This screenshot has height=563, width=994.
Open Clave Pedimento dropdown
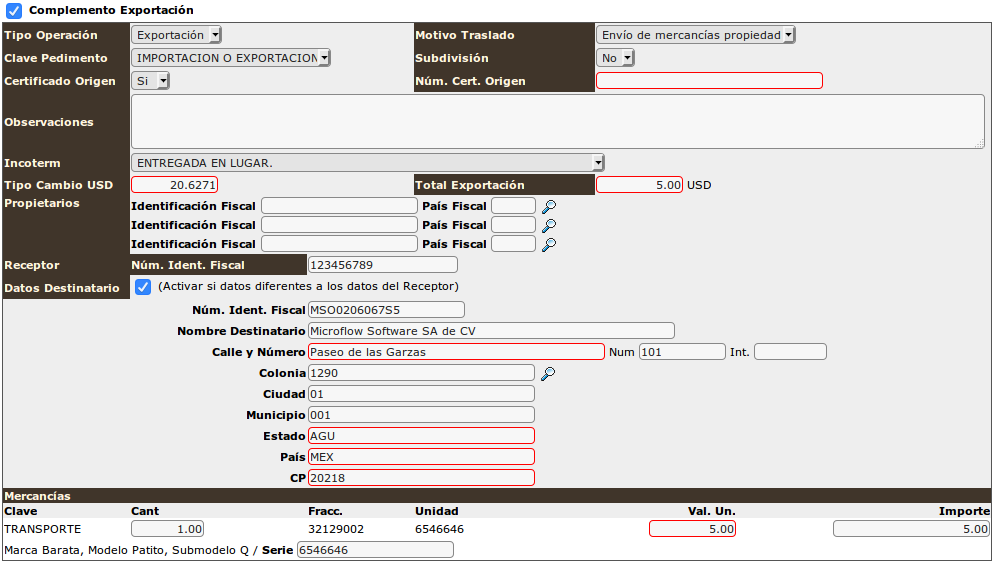231,58
